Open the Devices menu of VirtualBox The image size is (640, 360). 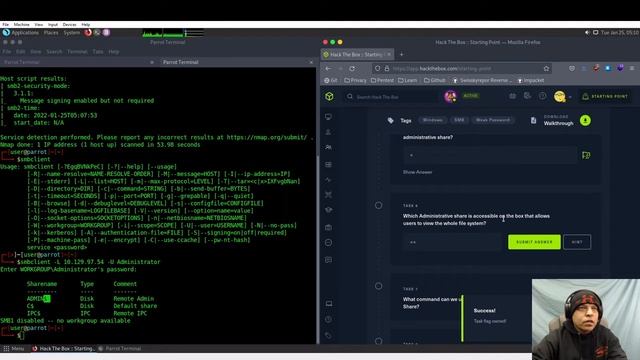[69, 24]
